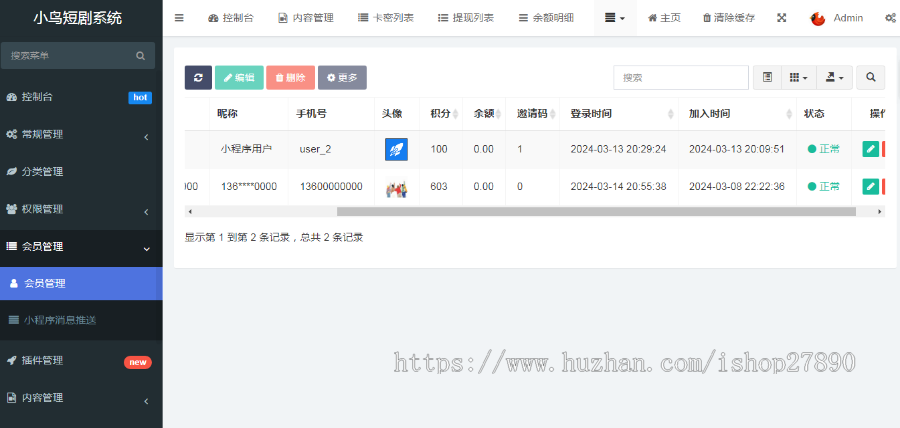Click the 136****0000 nickname cell
900x428 pixels.
coord(249,186)
